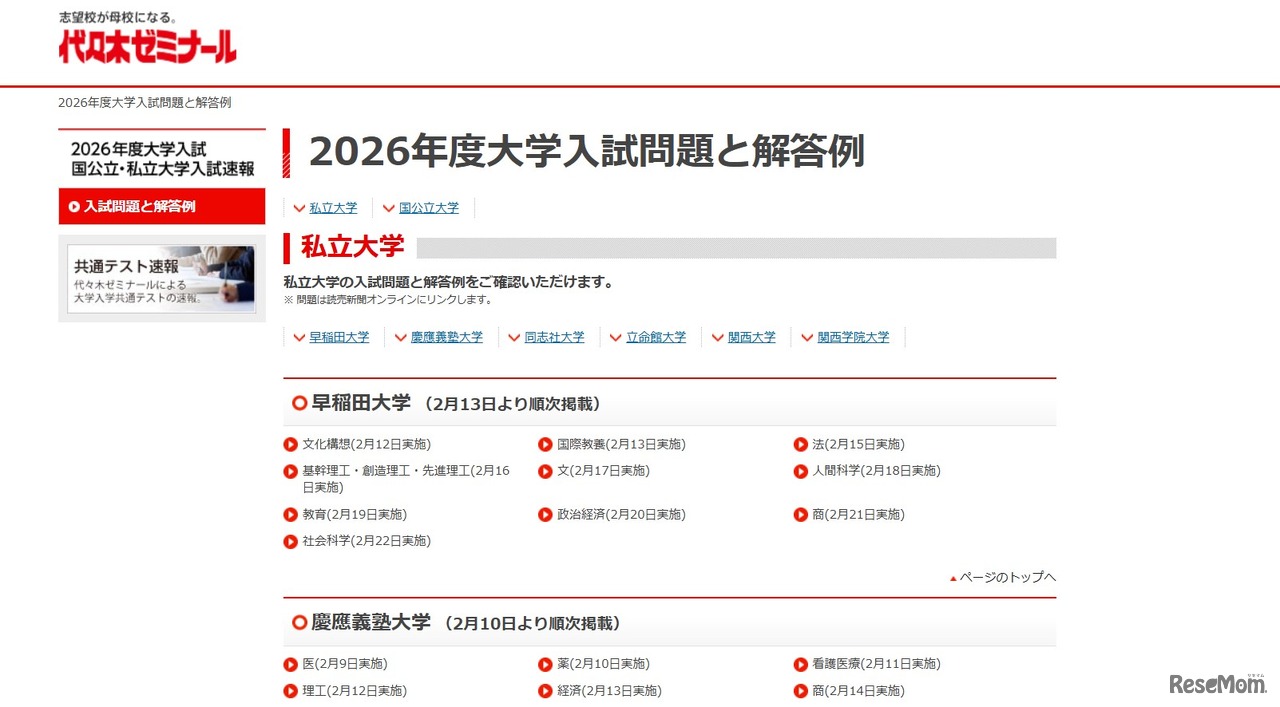This screenshot has width=1280, height=707.
Task: Jump to the 慶應義塾大学 section link
Action: 446,338
